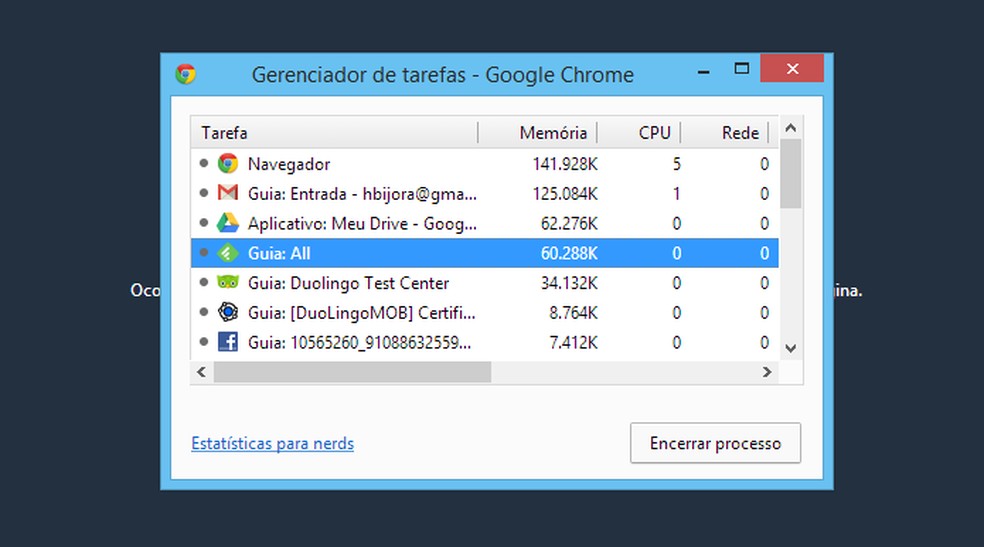
Task: Click the horizontal scrollbar left arrow
Action: 201,372
